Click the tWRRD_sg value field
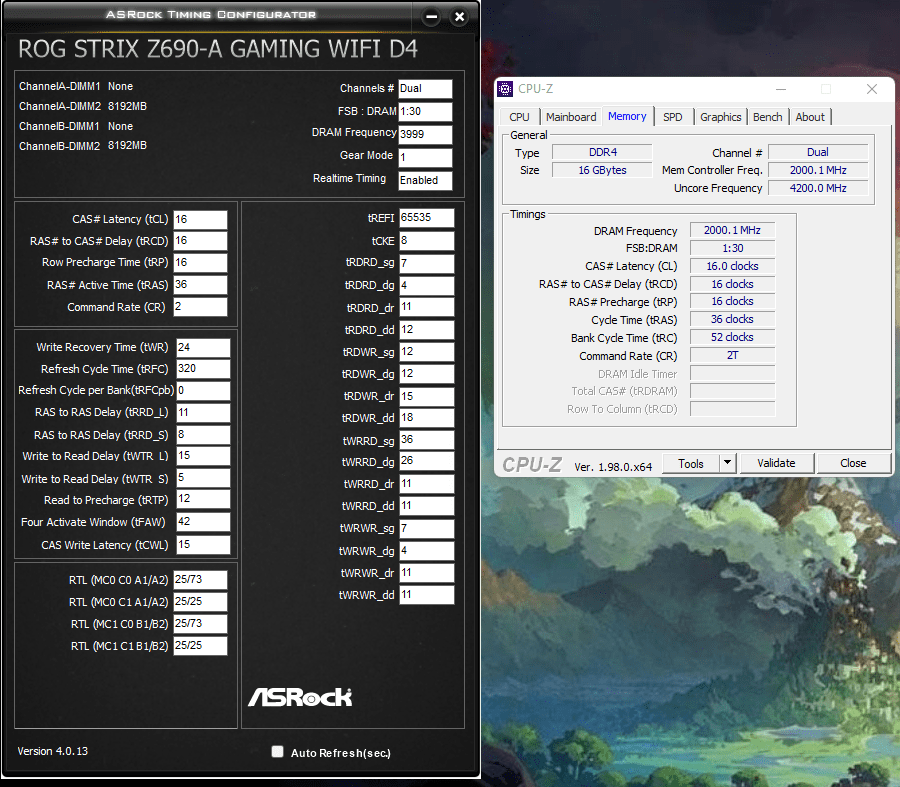Image resolution: width=900 pixels, height=787 pixels. (x=427, y=440)
